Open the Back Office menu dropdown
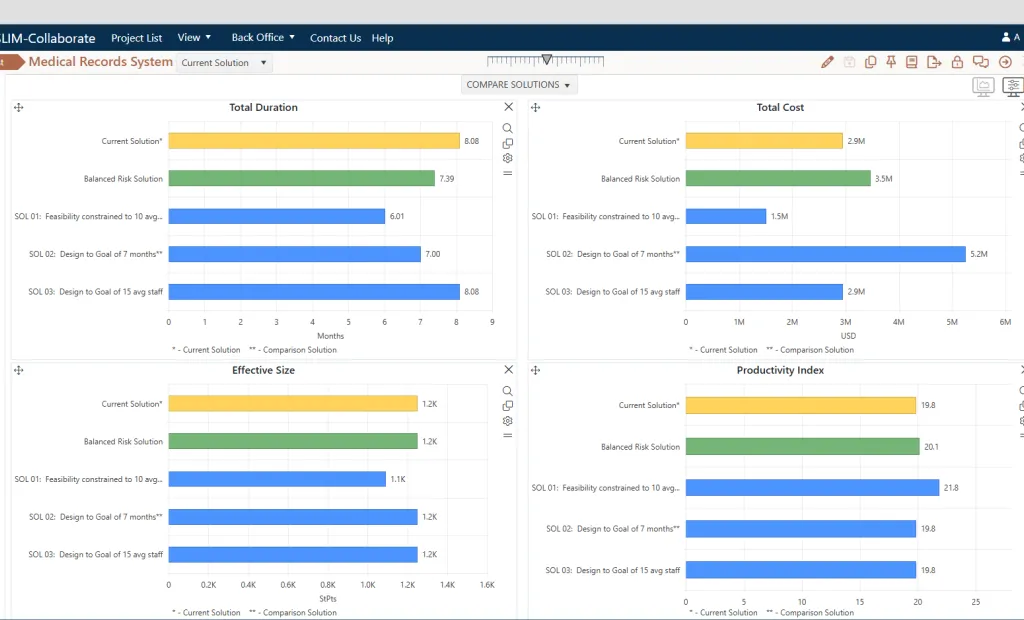 pyautogui.click(x=263, y=37)
